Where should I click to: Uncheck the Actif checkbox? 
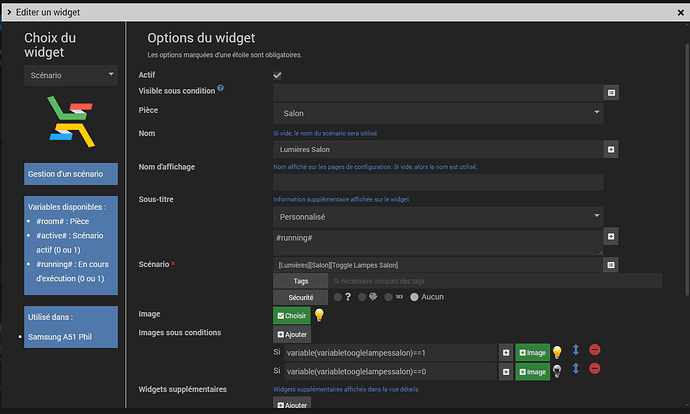tap(277, 75)
